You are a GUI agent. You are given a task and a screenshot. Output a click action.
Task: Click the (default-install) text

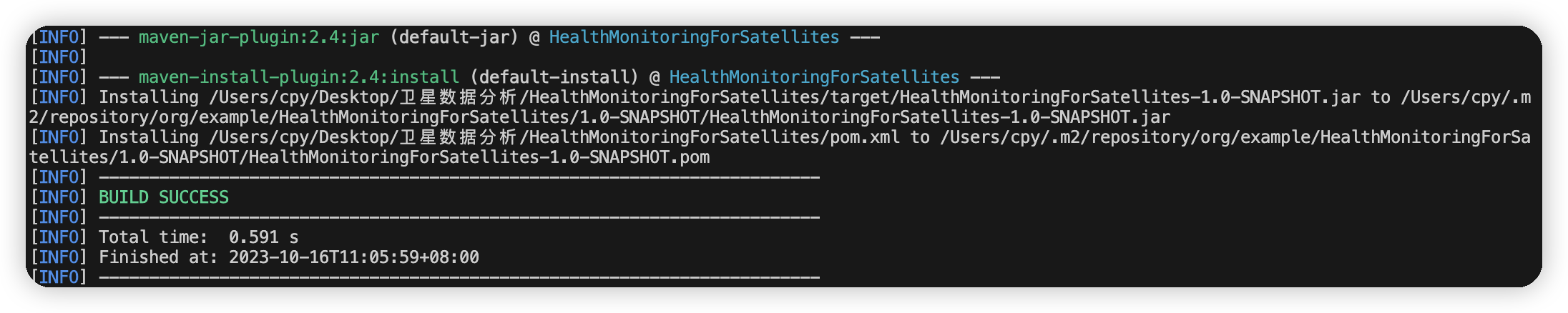554,77
